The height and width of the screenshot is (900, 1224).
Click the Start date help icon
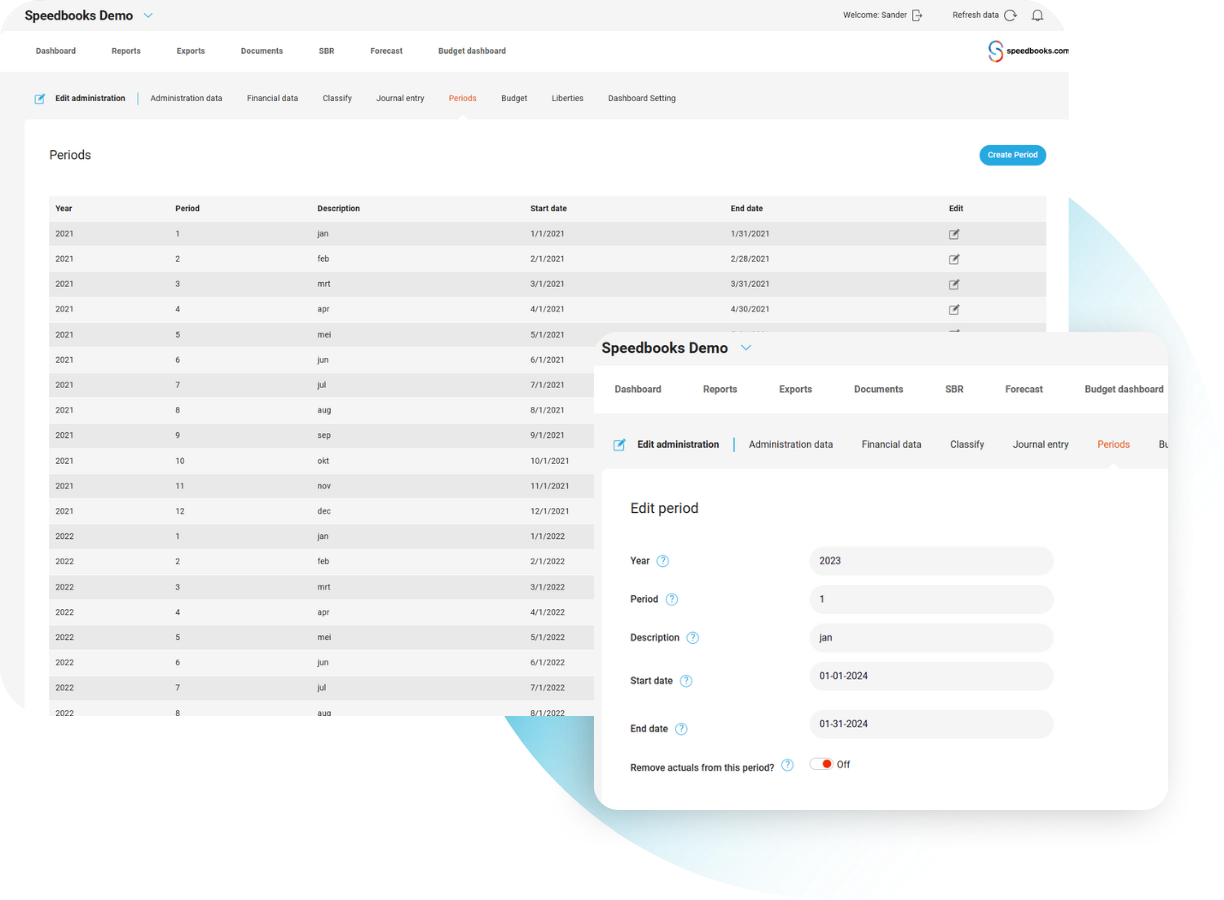point(686,681)
